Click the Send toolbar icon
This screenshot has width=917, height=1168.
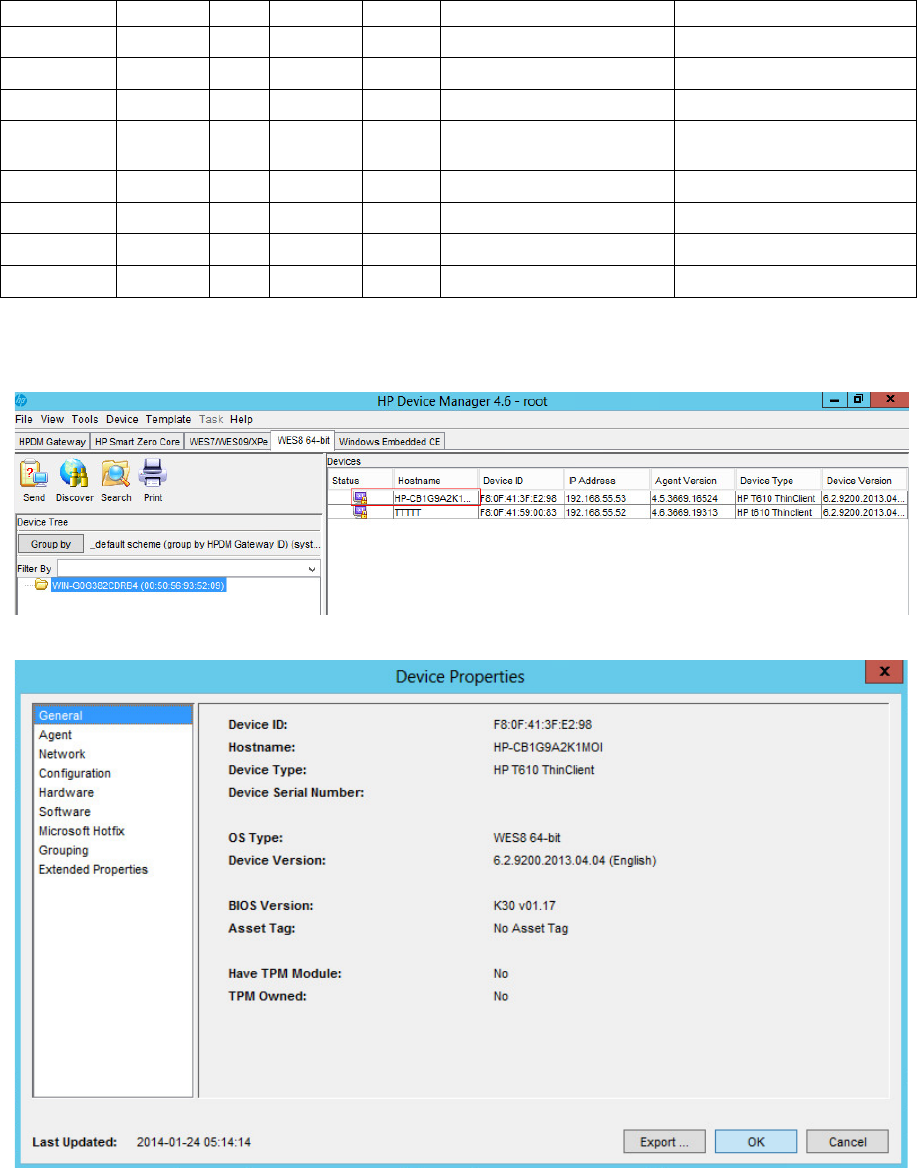pos(33,473)
